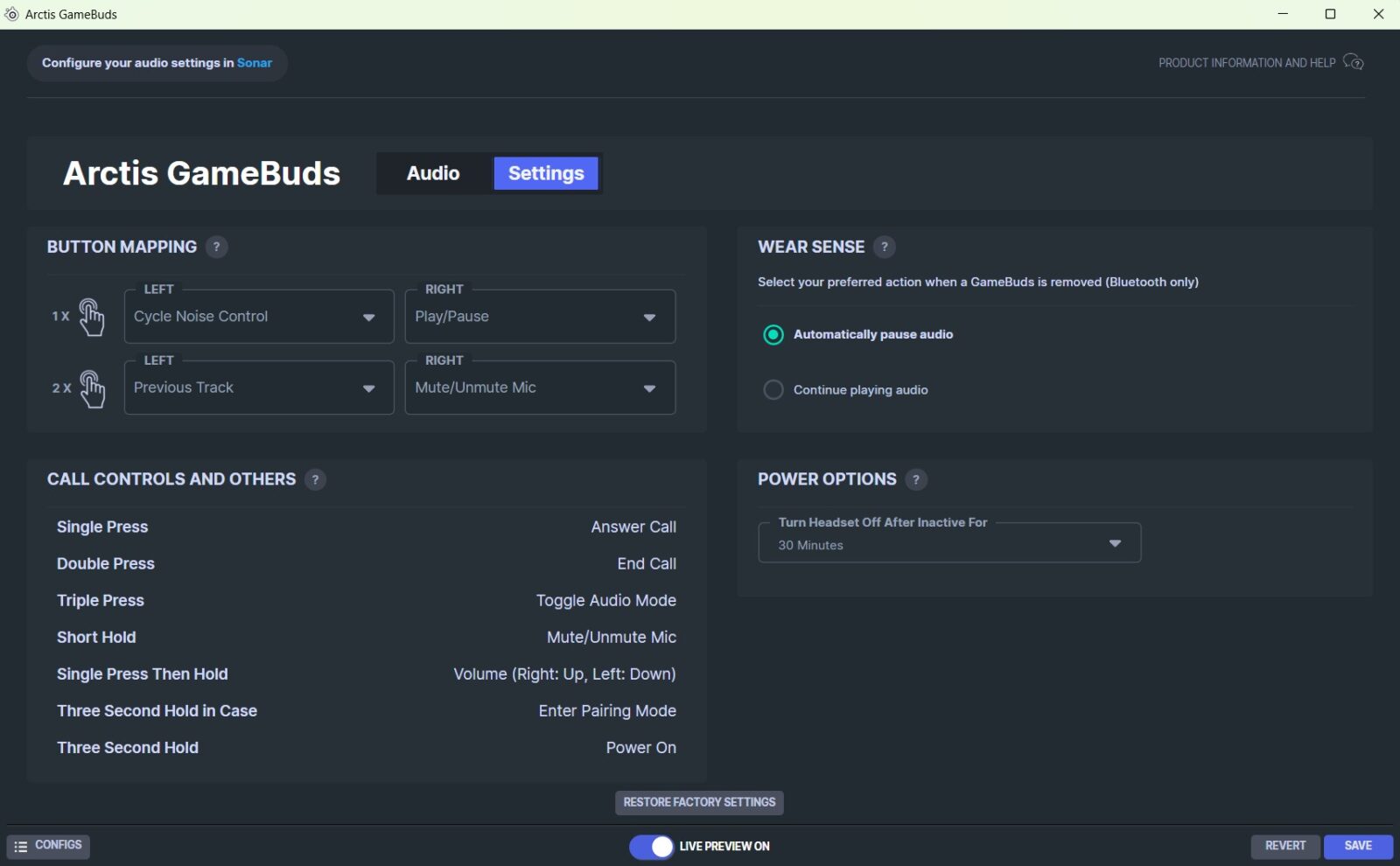Click the Arctis GameBuds title bar app icon
The width and height of the screenshot is (1400, 866).
click(11, 14)
